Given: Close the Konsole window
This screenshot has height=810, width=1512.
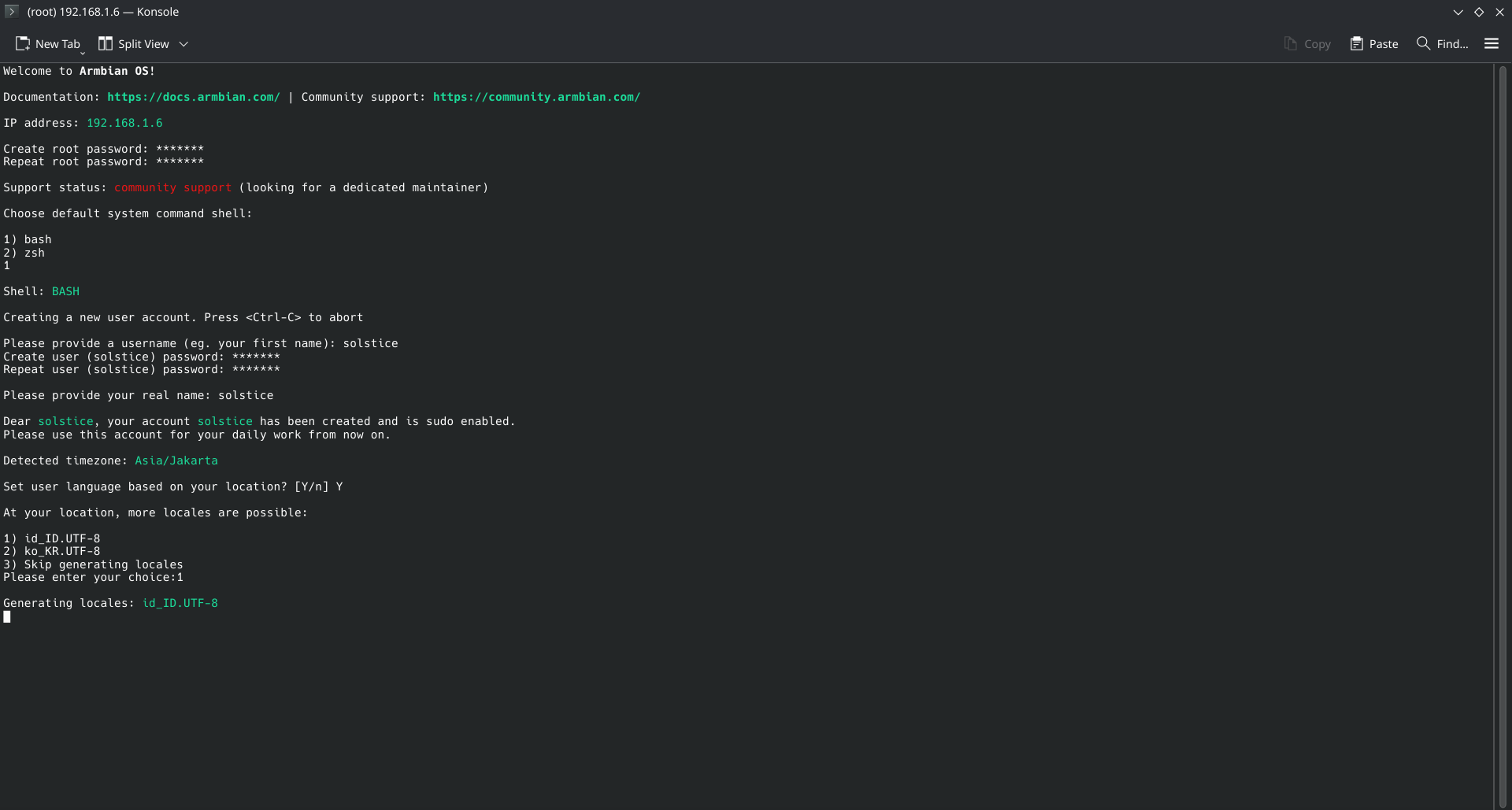Looking at the screenshot, I should pos(1499,12).
